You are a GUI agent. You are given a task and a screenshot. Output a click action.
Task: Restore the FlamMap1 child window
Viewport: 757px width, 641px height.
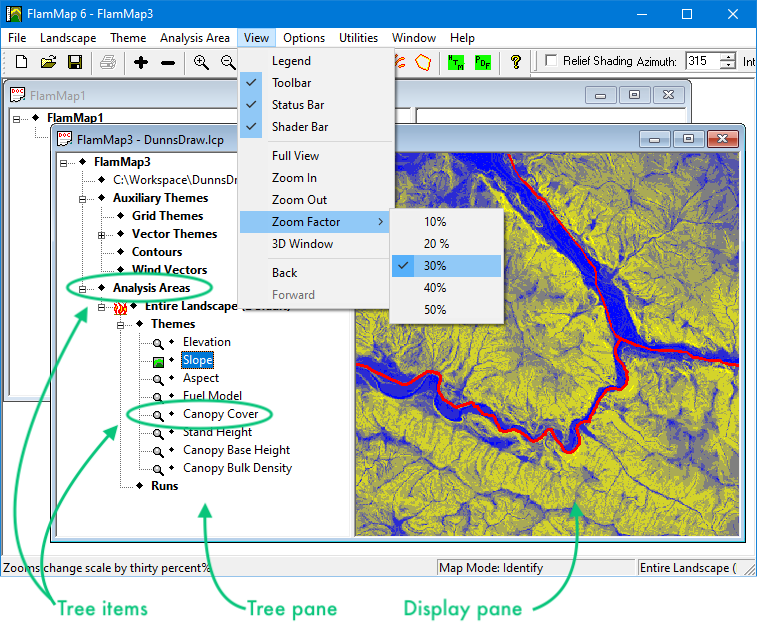tap(634, 95)
